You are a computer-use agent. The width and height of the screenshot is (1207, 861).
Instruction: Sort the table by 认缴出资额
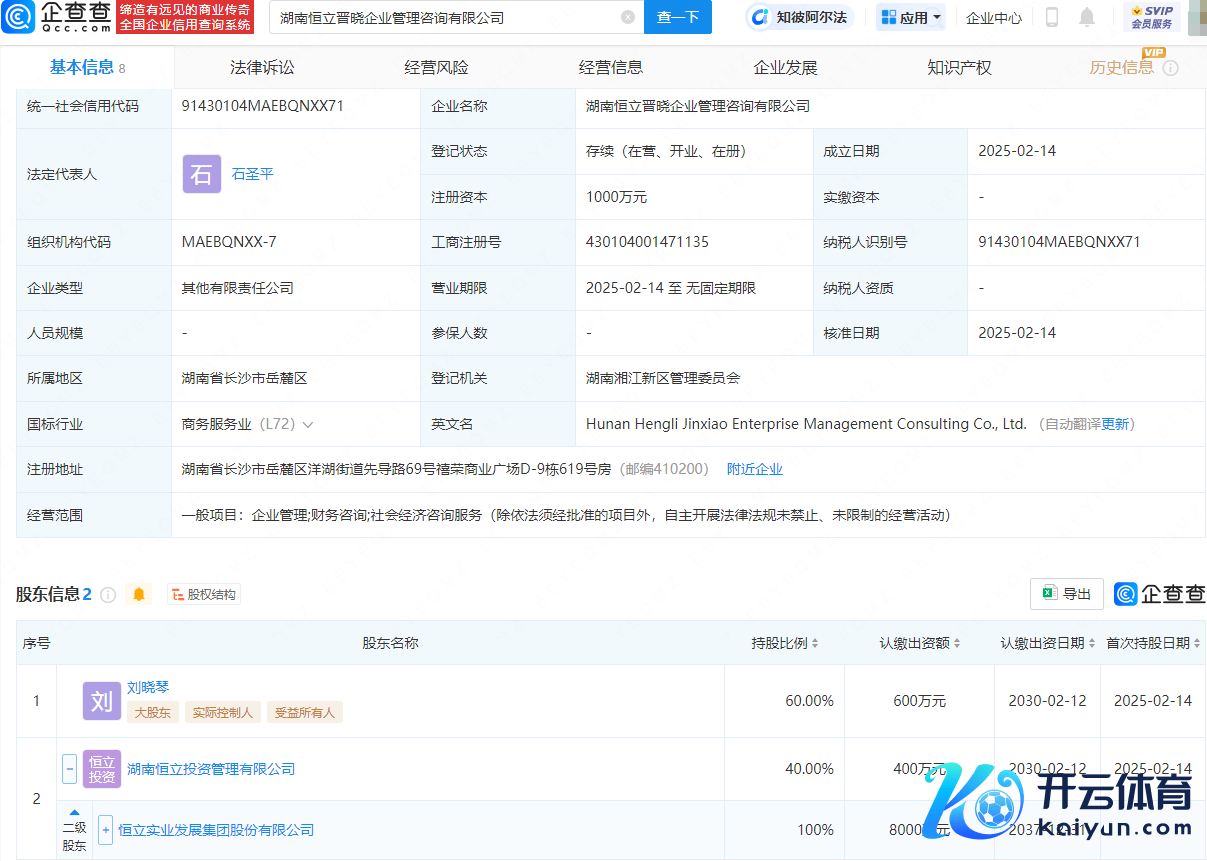920,643
